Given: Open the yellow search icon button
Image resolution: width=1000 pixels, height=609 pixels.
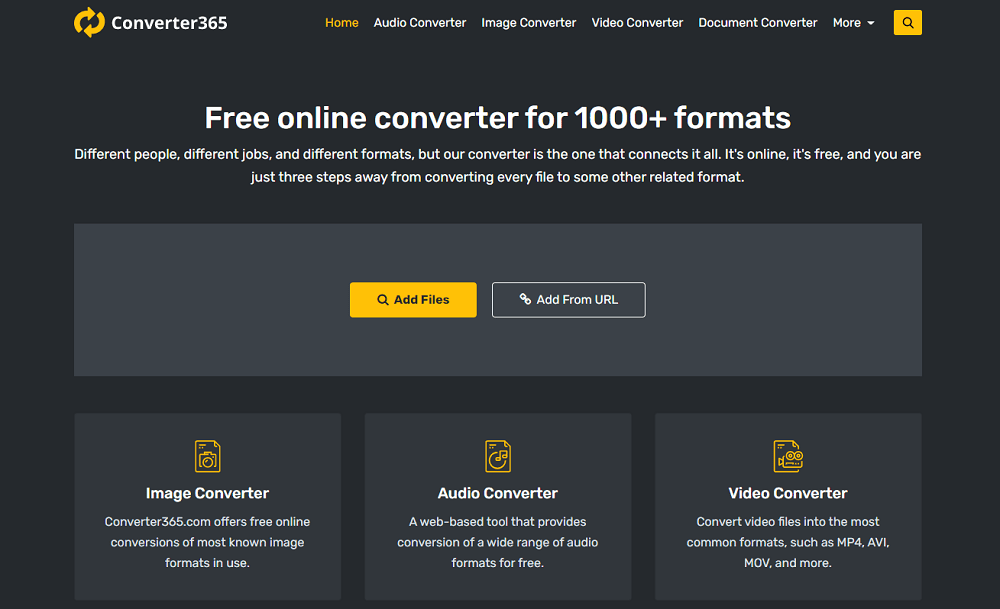Looking at the screenshot, I should (x=908, y=23).
